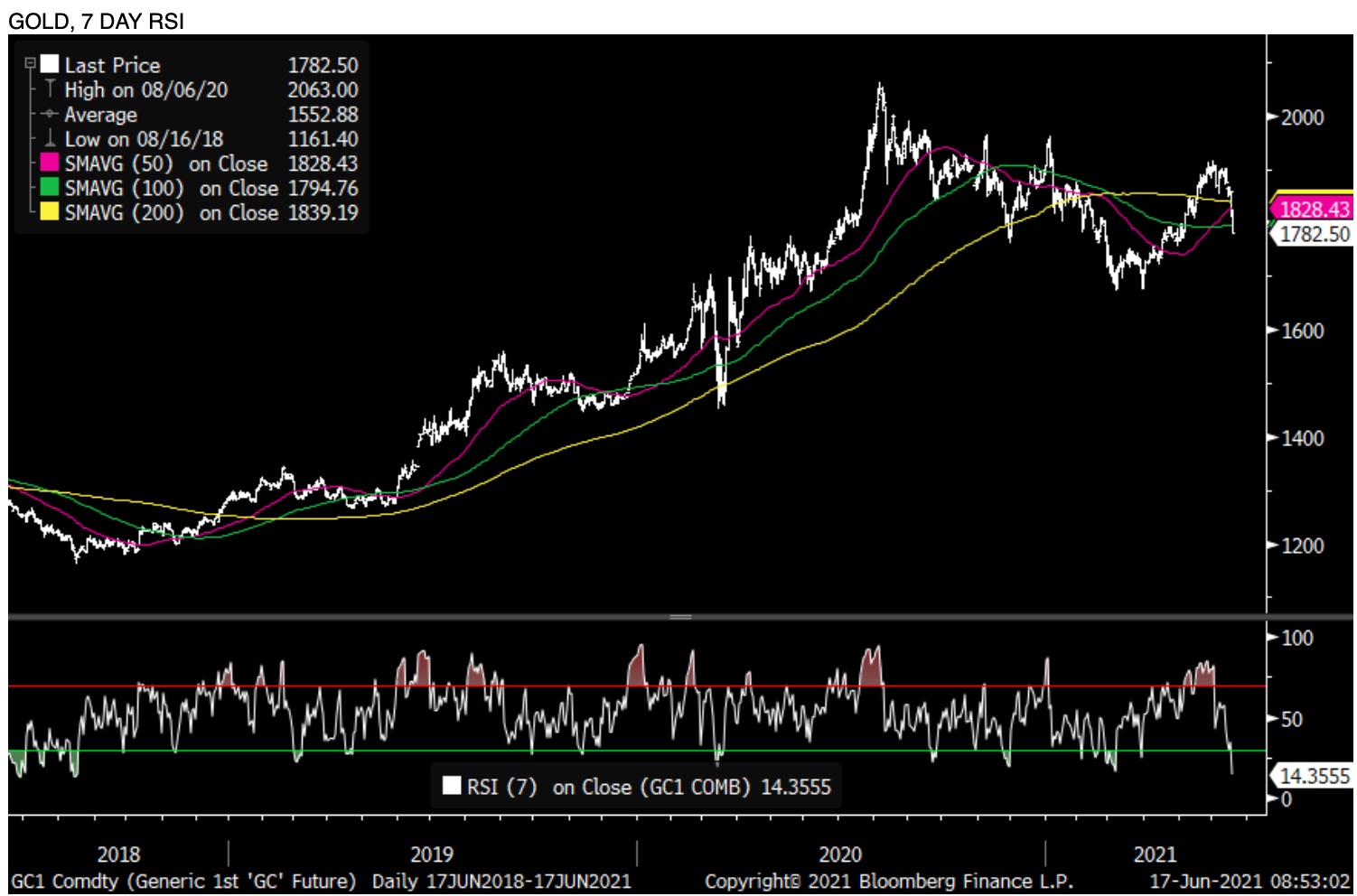Viewport: 1357px width, 896px height.
Task: Select the yellow SMAVG (200) swatch
Action: tap(50, 211)
